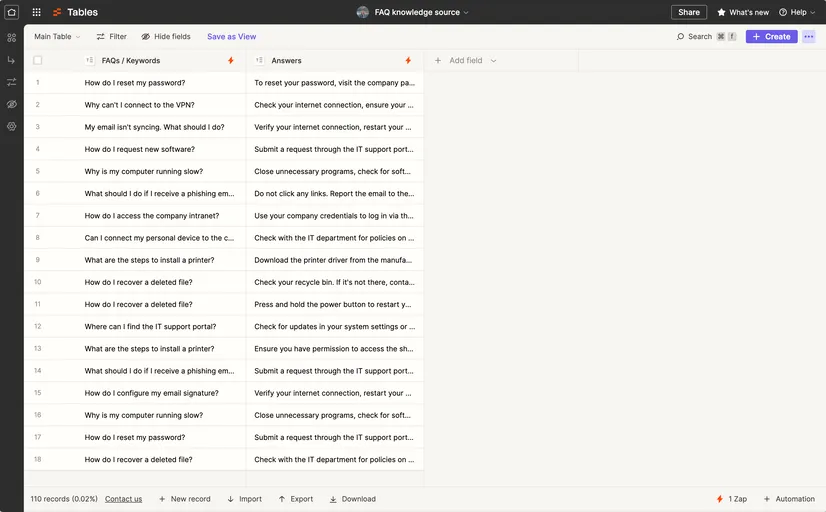Click the plus icon beside New record
Viewport: 826px width, 512px height.
(162, 499)
